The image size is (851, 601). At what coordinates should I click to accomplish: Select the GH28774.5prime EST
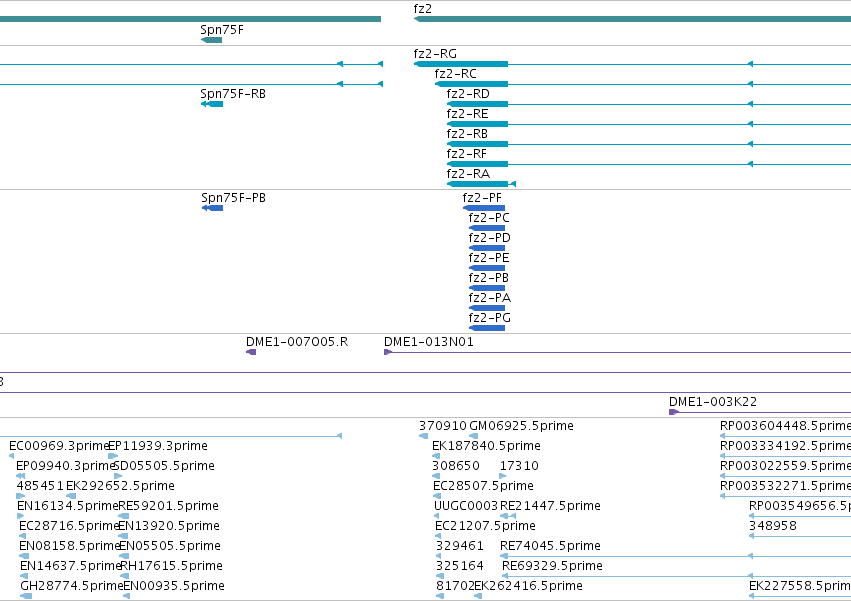pos(26,596)
